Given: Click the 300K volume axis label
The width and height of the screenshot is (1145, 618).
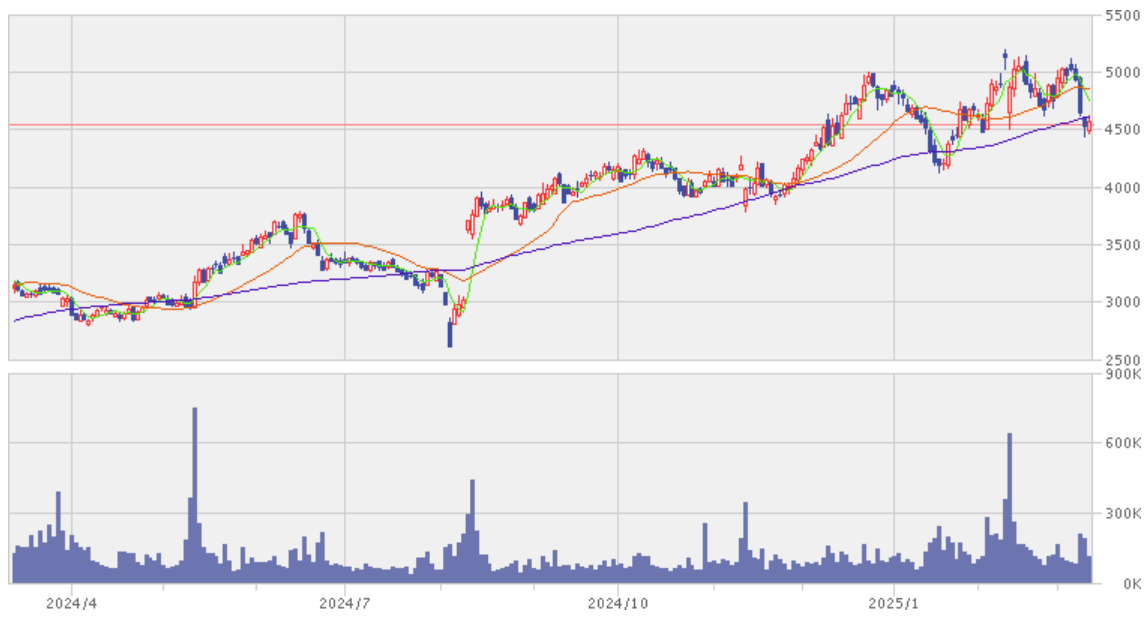Looking at the screenshot, I should click(x=1123, y=514).
